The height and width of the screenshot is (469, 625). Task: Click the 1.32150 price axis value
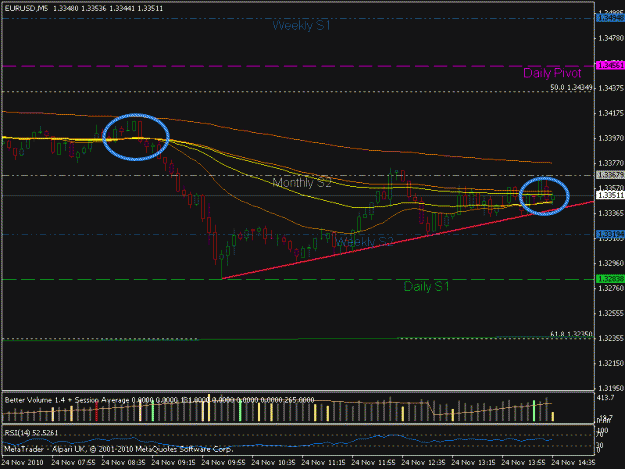[611, 363]
